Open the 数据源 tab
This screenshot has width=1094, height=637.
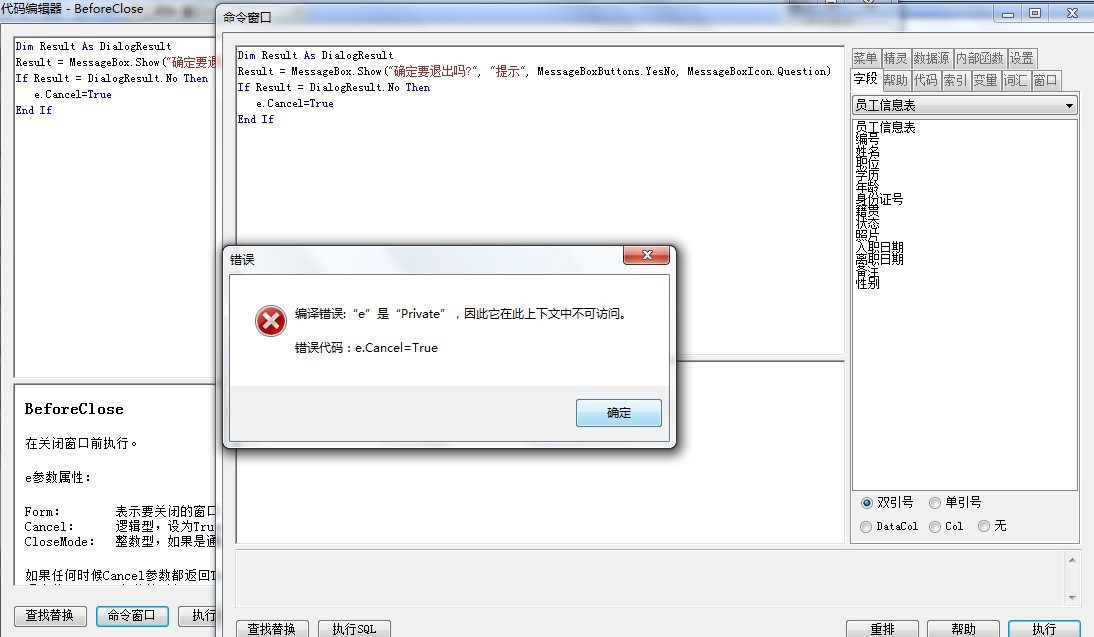931,58
